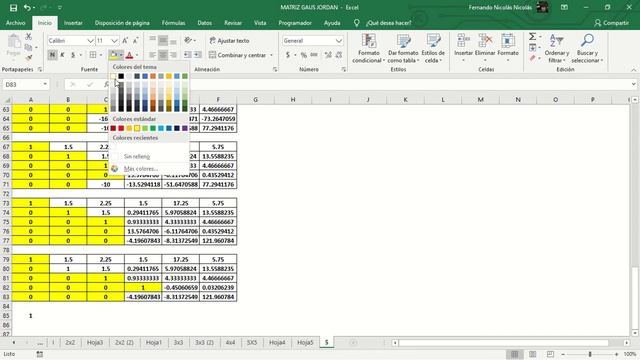Toggle align right button
Image resolution: width=640 pixels, height=360 pixels.
[x=173, y=55]
